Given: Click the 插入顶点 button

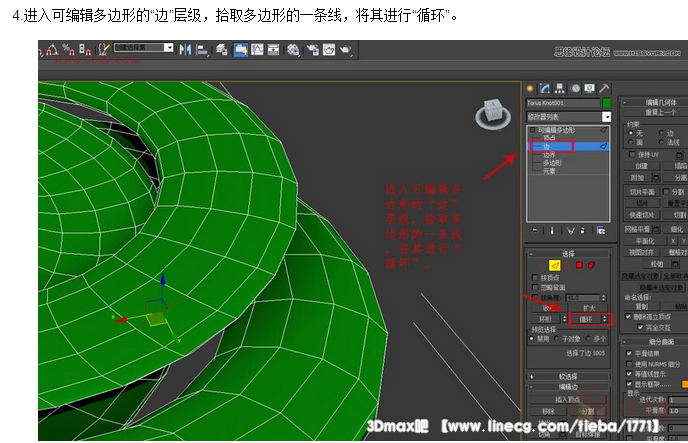Looking at the screenshot, I should pos(568,399).
